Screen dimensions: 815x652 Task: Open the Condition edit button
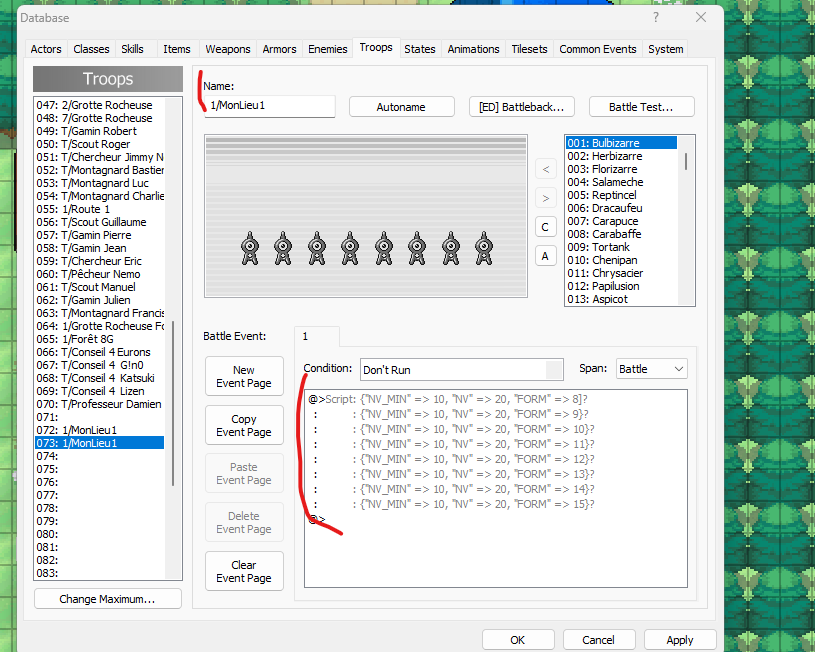tap(555, 370)
